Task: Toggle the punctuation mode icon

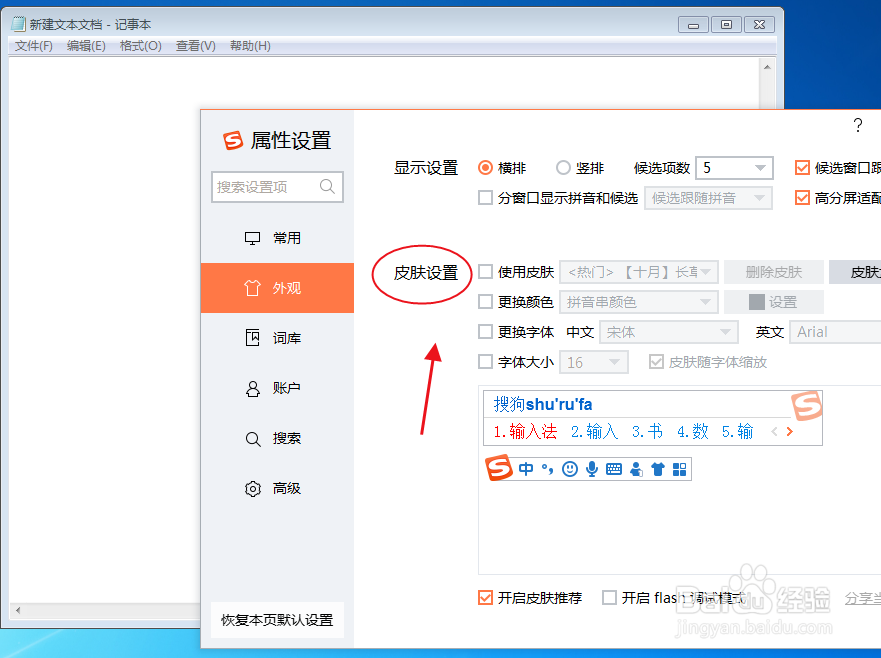Action: tap(547, 469)
